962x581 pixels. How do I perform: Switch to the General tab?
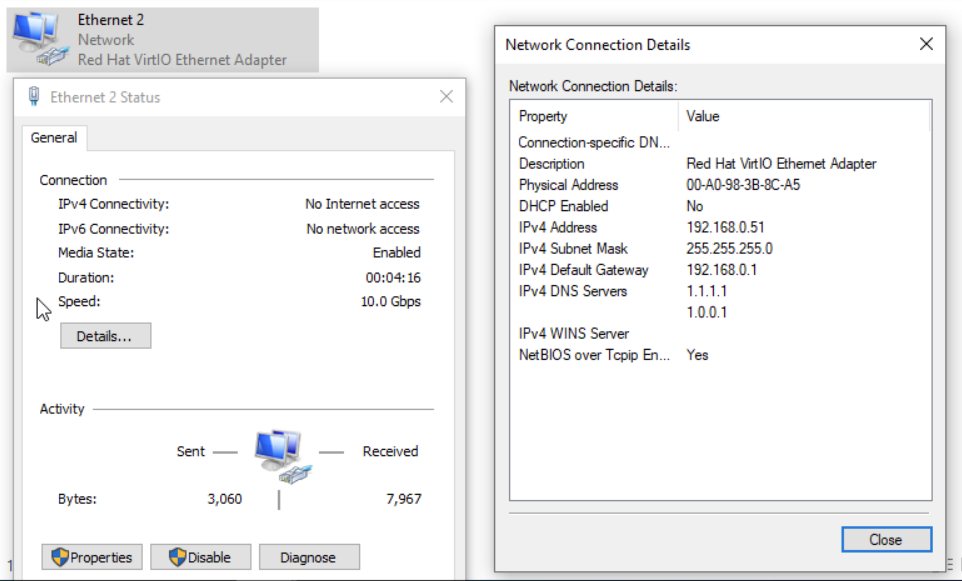pyautogui.click(x=54, y=138)
